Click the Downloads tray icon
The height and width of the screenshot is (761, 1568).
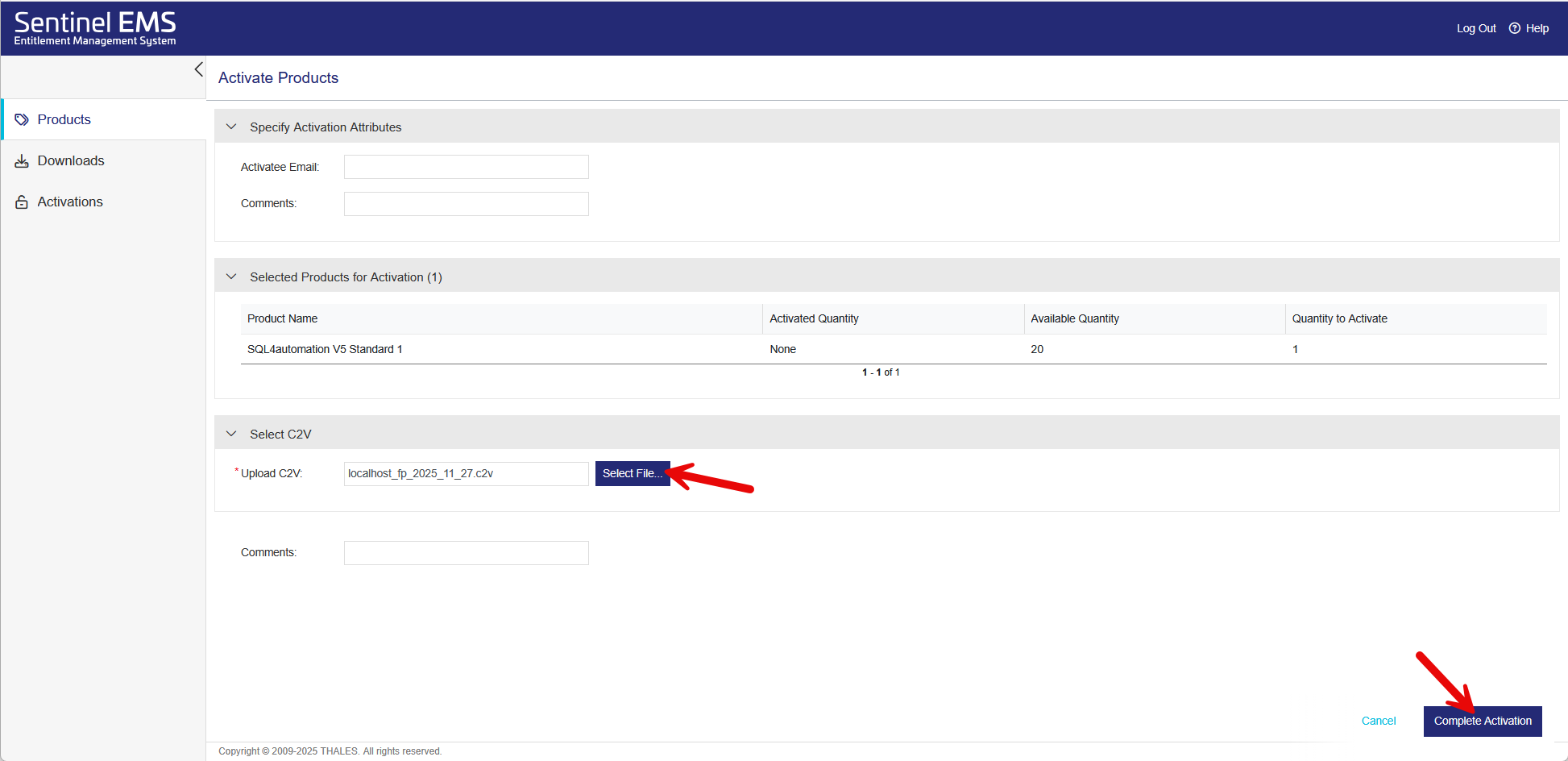click(x=22, y=161)
